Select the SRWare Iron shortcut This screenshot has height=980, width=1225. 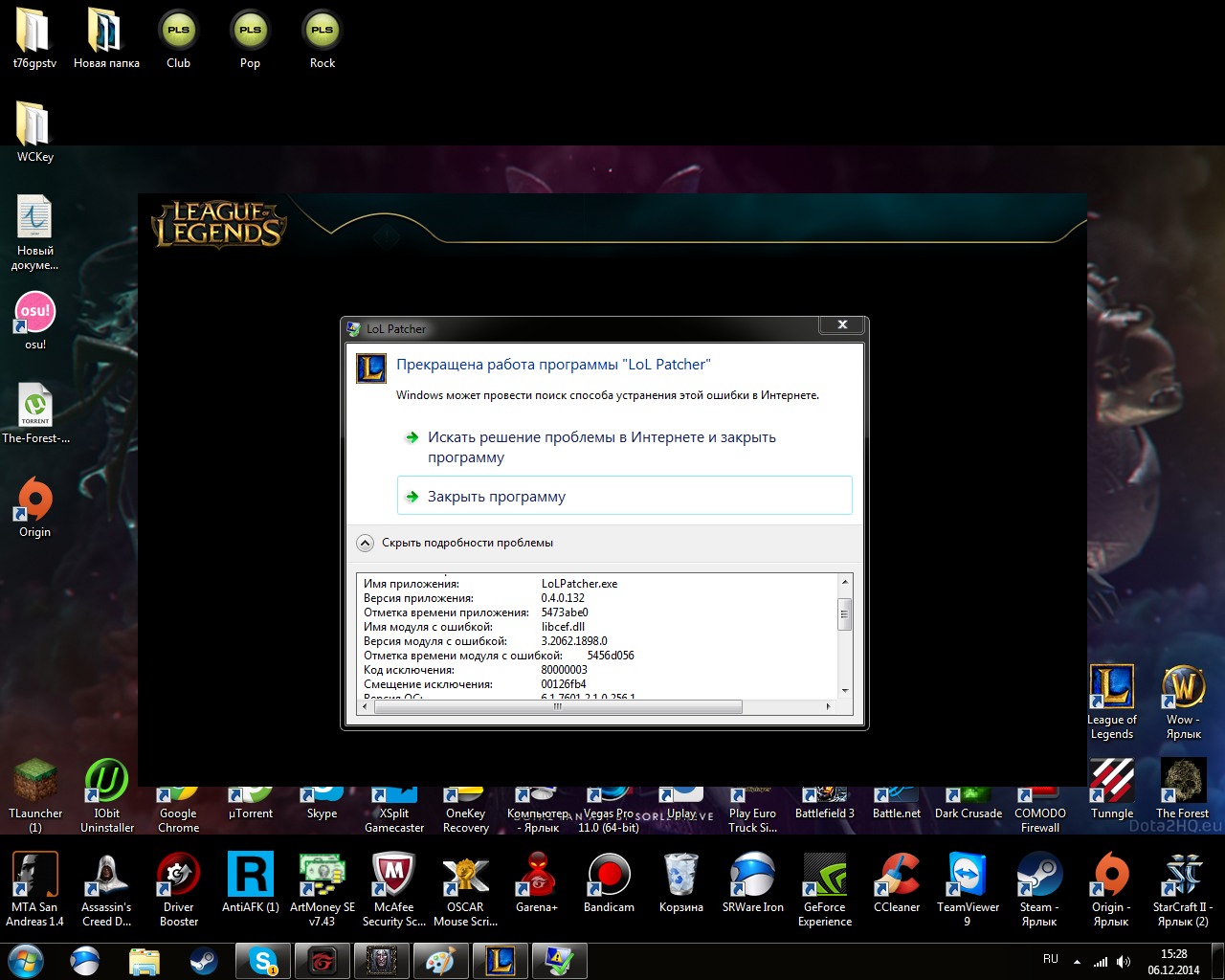753,882
